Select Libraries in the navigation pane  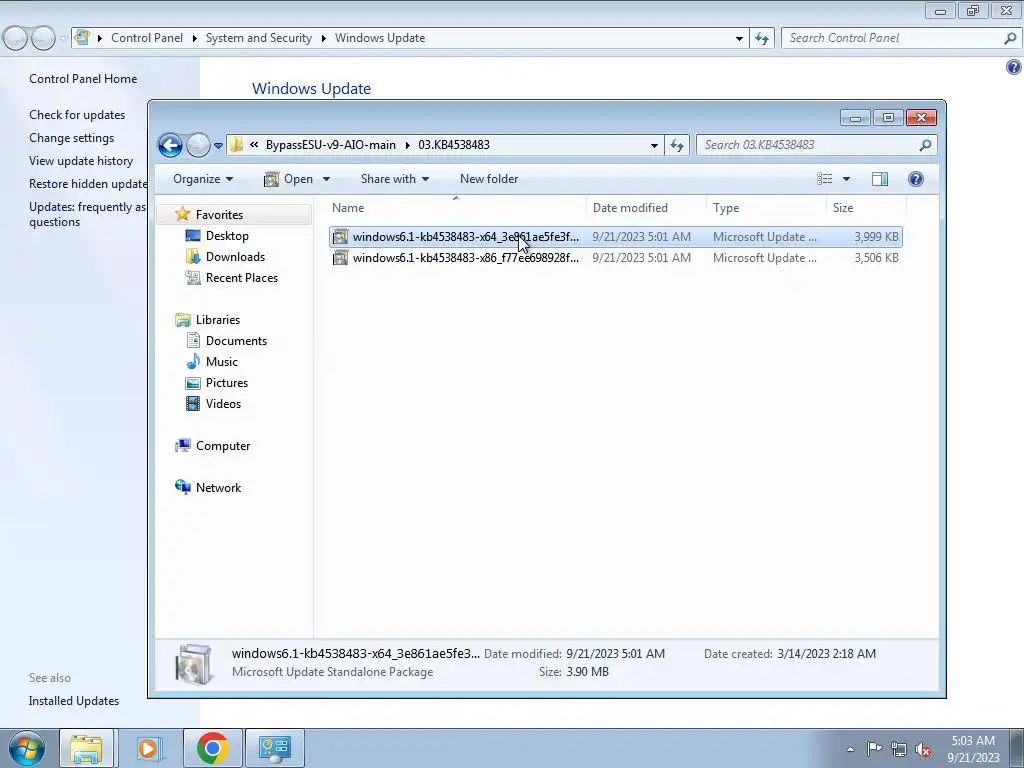pos(217,320)
